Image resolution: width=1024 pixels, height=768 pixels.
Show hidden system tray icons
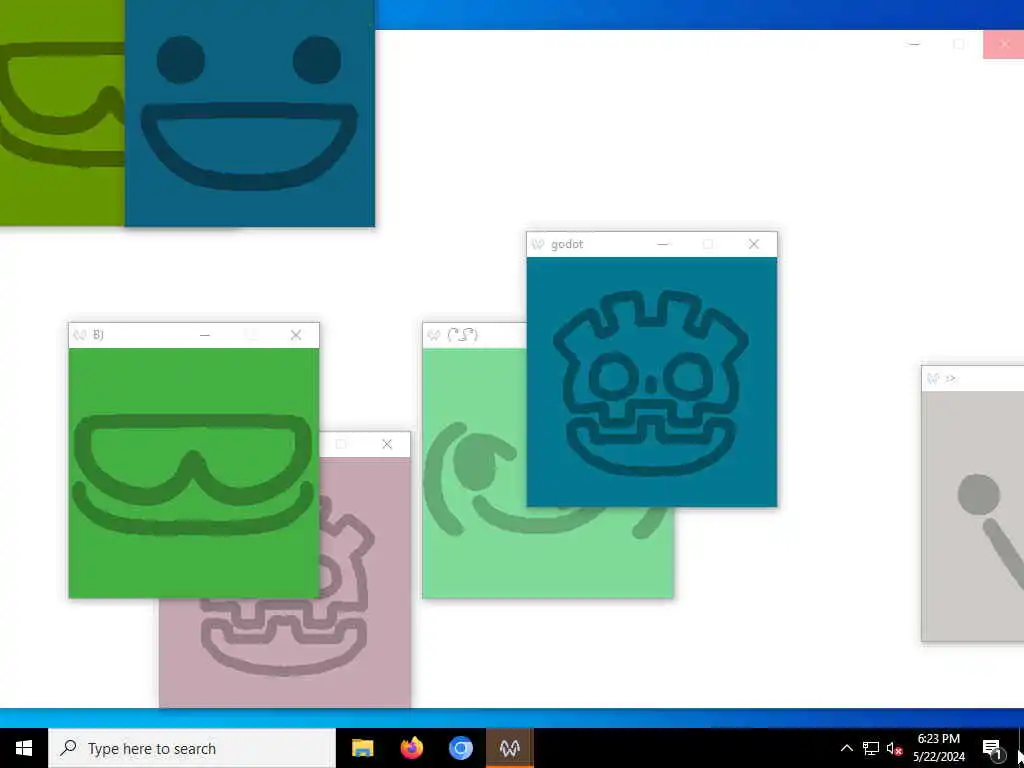[846, 748]
